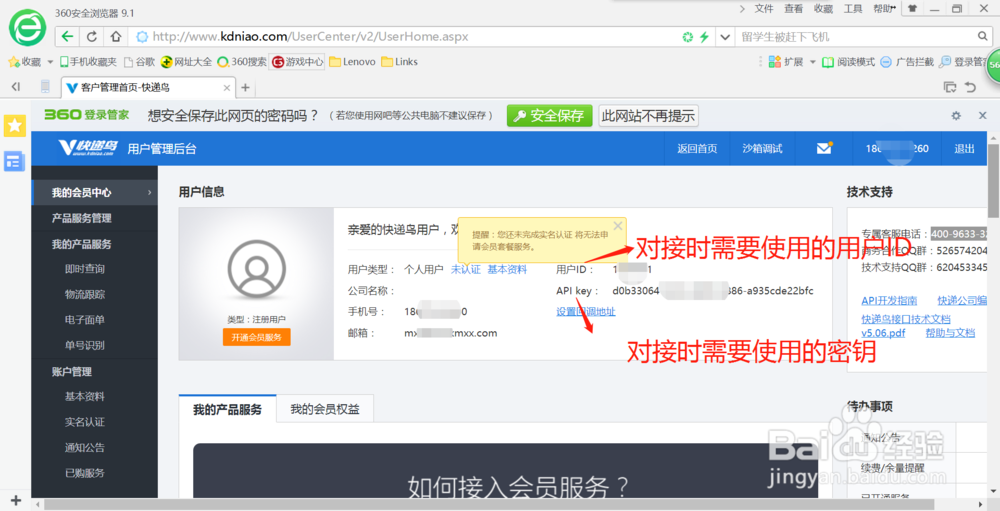Open the skin (shirt) icon in title bar
This screenshot has height=511, width=1000.
tap(913, 9)
